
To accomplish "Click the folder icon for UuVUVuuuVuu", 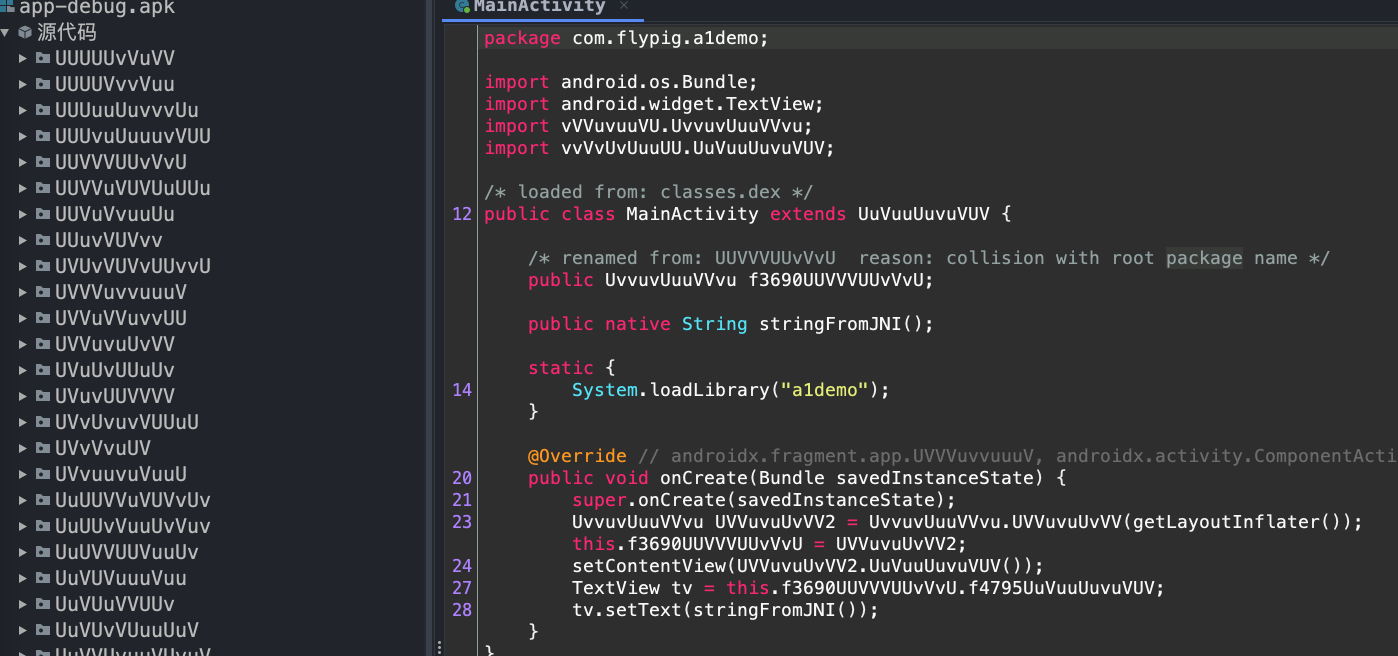I will (43, 578).
